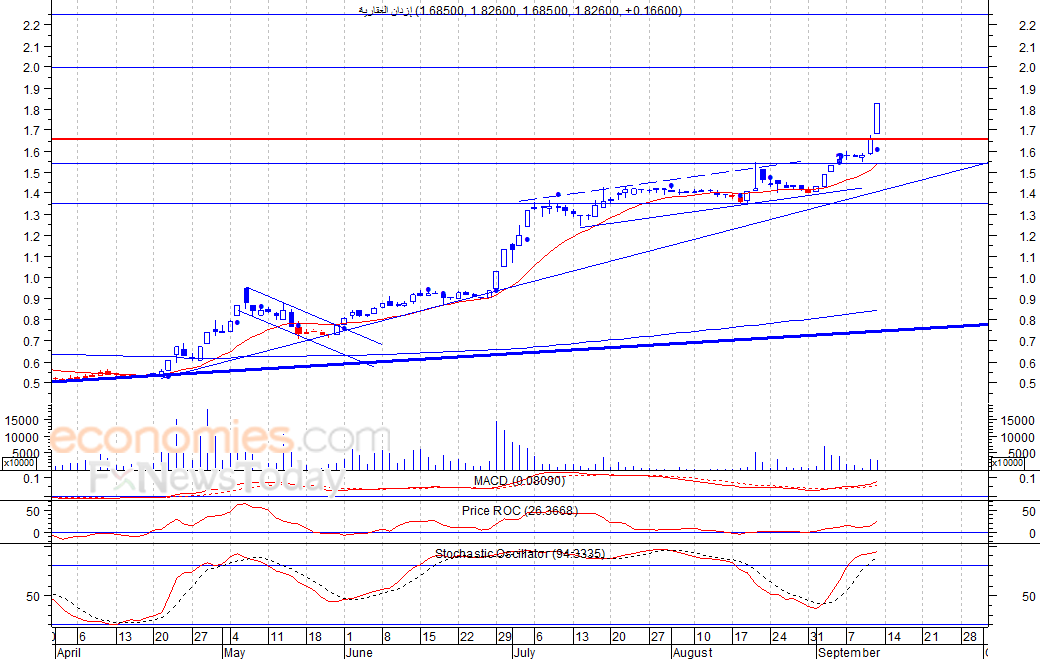Click the 0.1 label on right MACD axis

[1027, 479]
